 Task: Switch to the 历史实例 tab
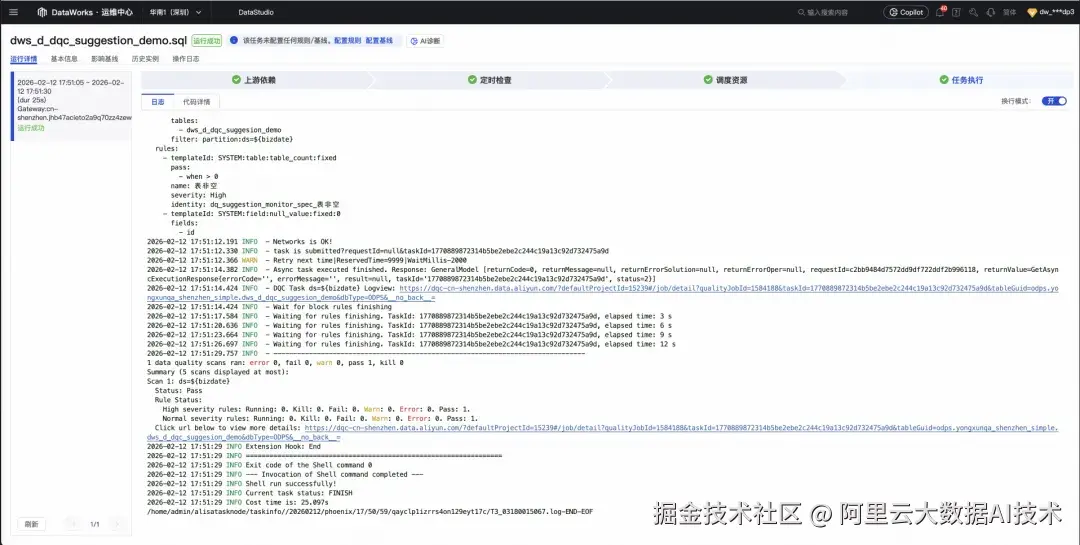(145, 59)
